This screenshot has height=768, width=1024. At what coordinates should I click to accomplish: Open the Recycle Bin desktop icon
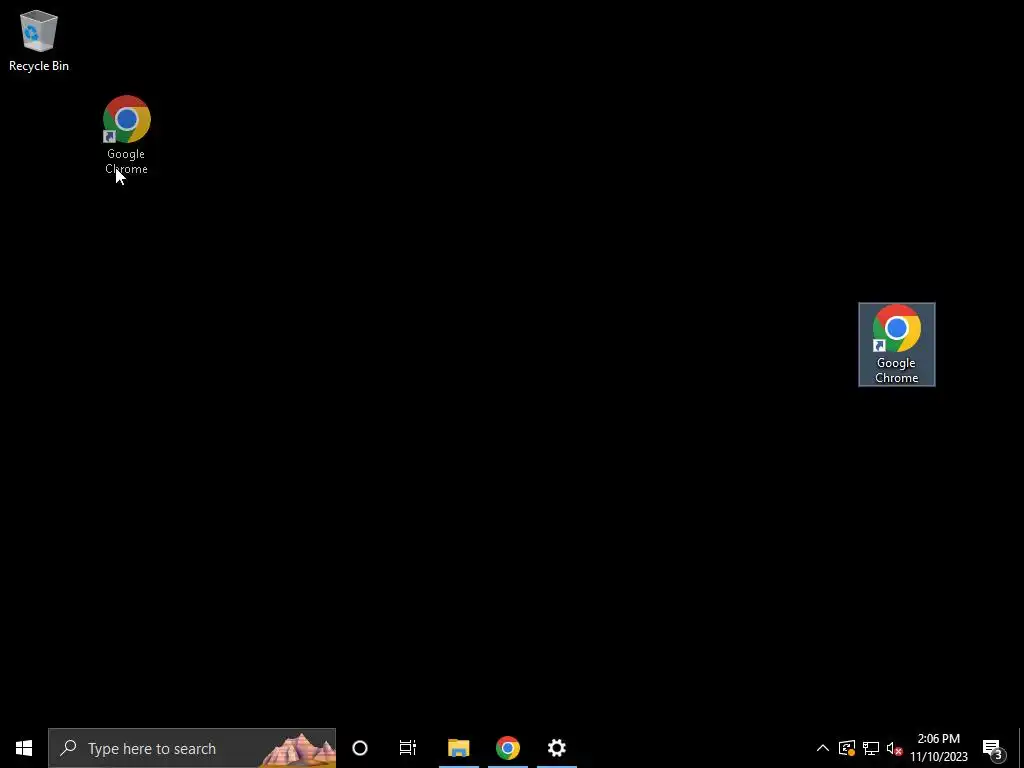(39, 40)
